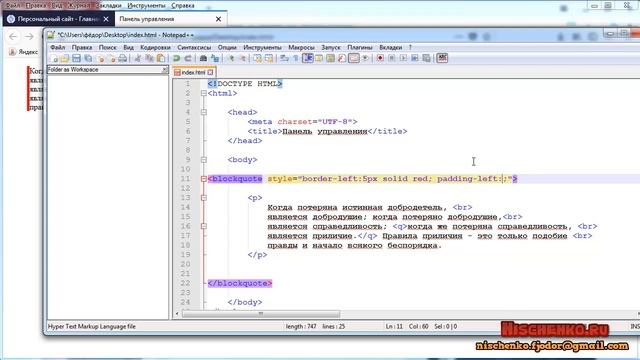Collapse the q tag fold marker on line 16
This screenshot has width=640, height=360.
click(x=204, y=226)
